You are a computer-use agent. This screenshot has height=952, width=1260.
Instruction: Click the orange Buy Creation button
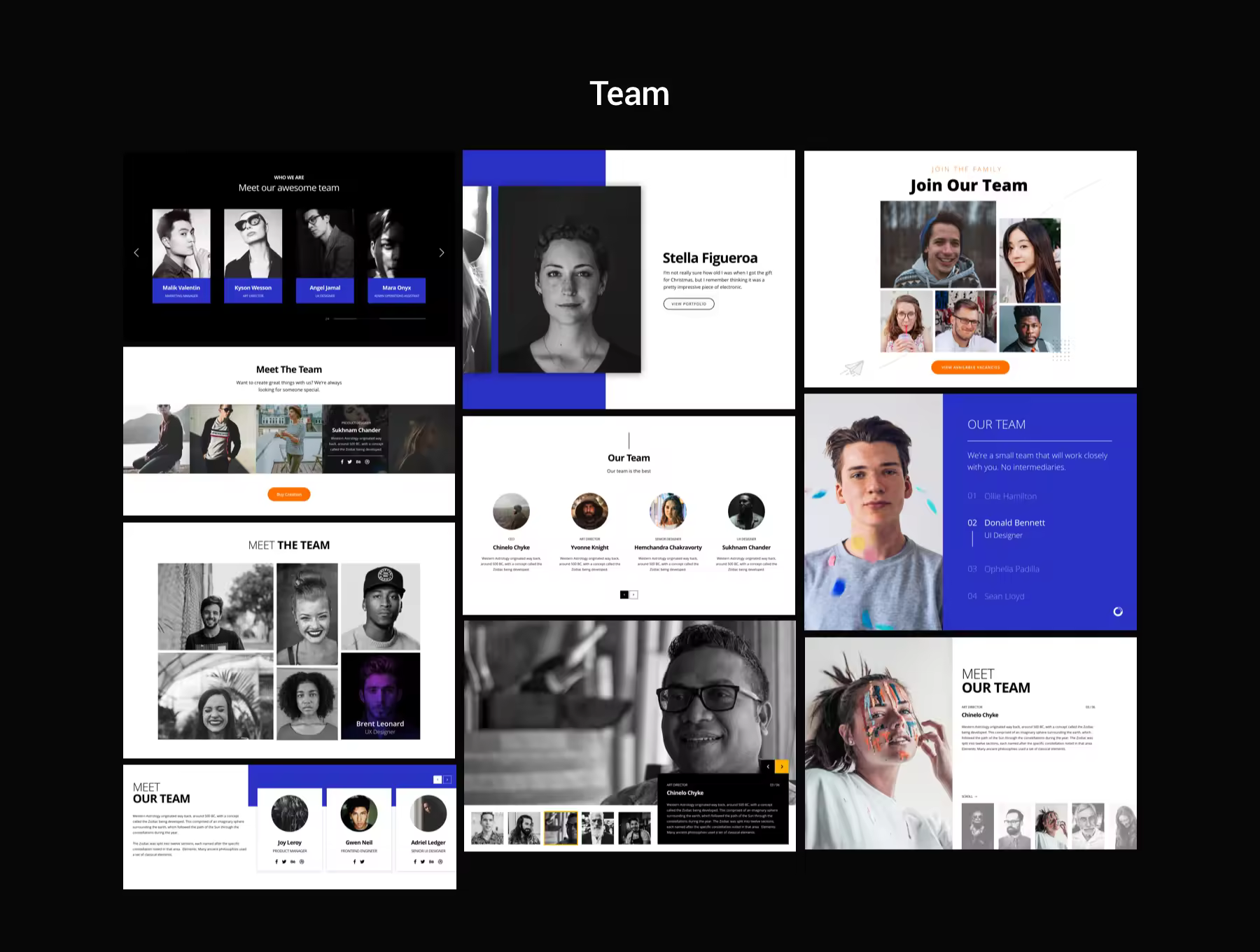pyautogui.click(x=288, y=495)
